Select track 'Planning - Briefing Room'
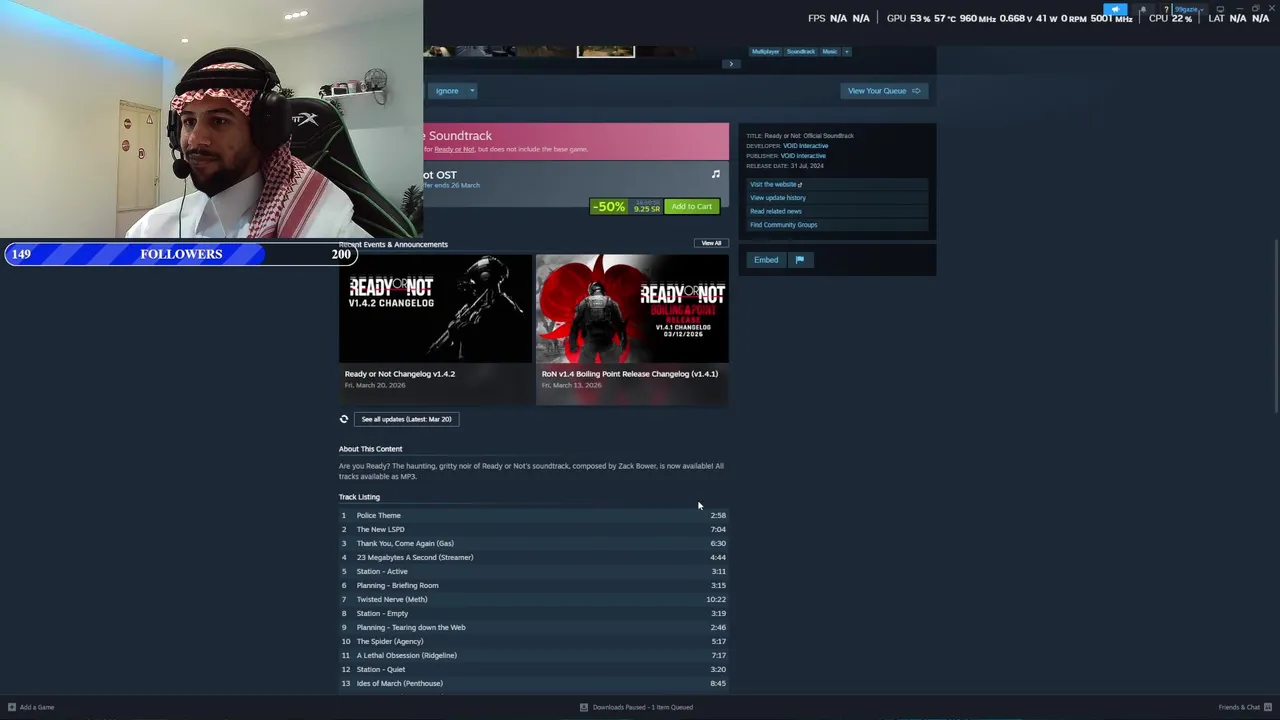 pos(533,586)
